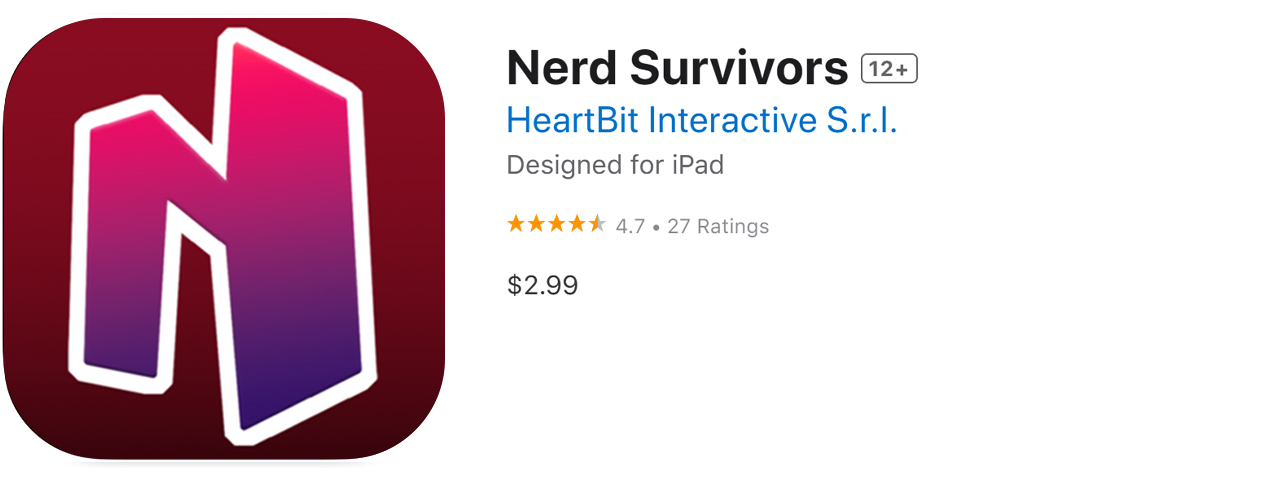
Task: Click the first orange rating star
Action: [x=516, y=224]
